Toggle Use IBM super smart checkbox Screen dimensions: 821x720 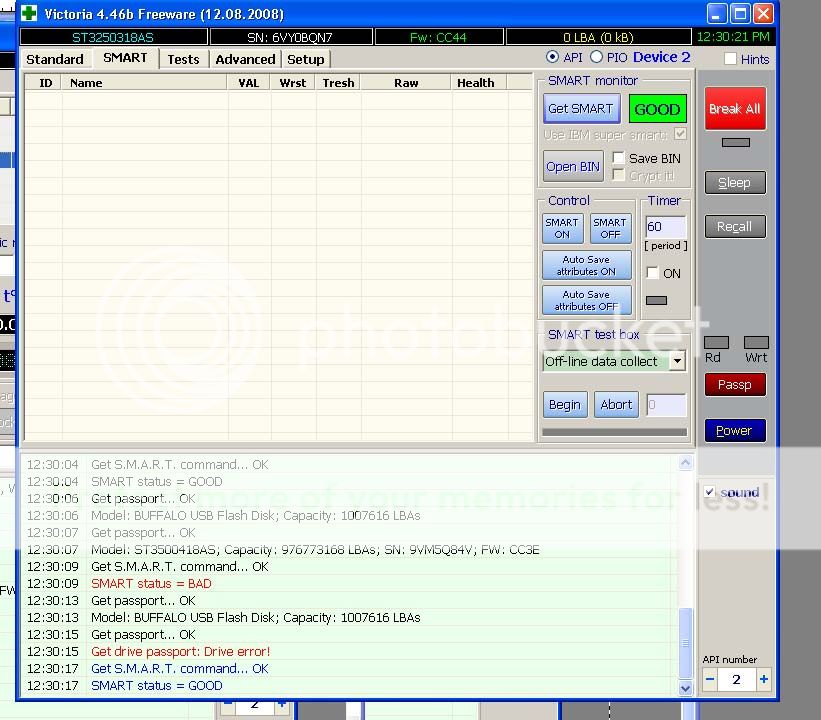[x=680, y=134]
